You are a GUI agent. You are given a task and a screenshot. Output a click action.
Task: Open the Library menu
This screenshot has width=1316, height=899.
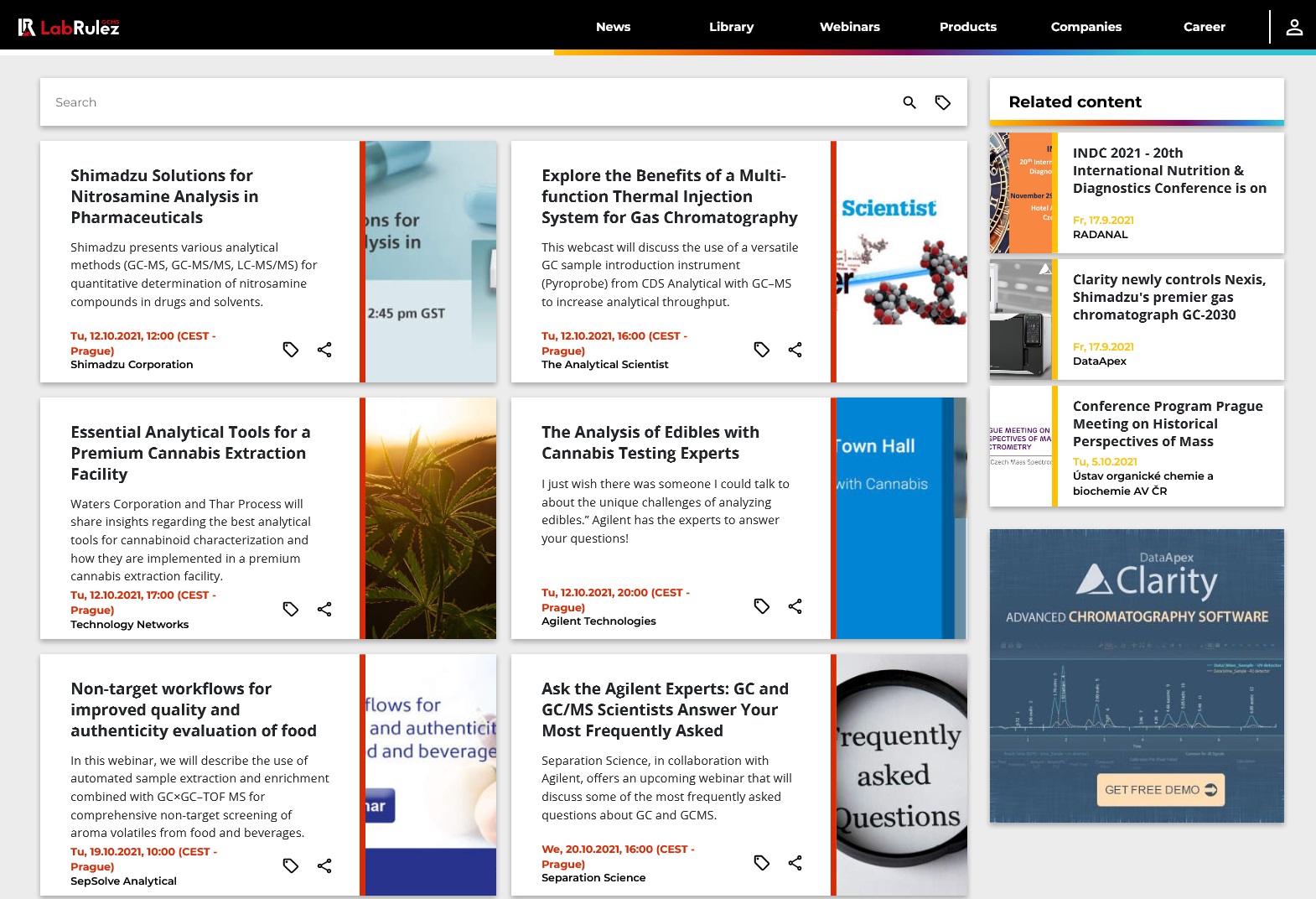(731, 27)
